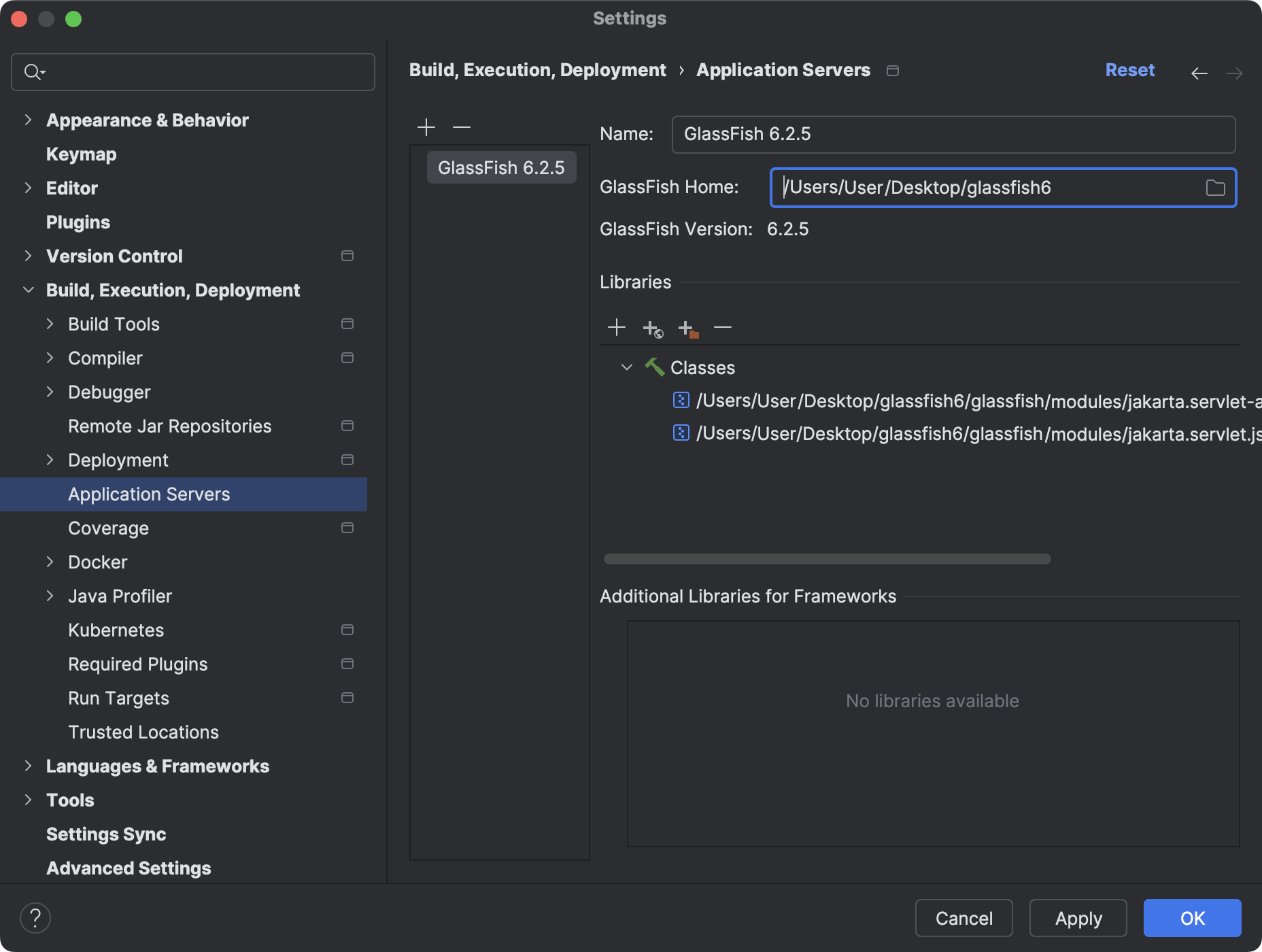This screenshot has width=1262, height=952.
Task: Remove a library with the minus icon under Libraries
Action: point(723,327)
